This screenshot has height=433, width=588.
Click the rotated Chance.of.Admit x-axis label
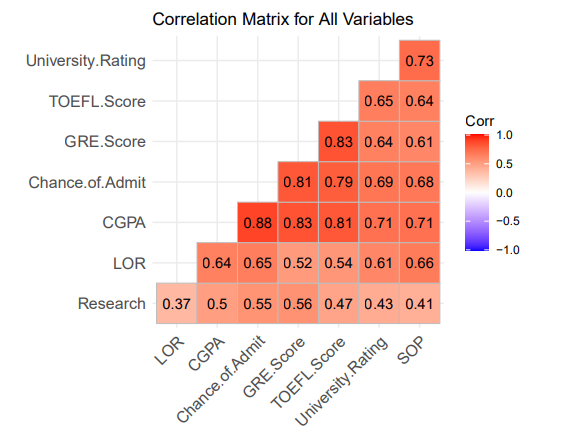coord(221,379)
